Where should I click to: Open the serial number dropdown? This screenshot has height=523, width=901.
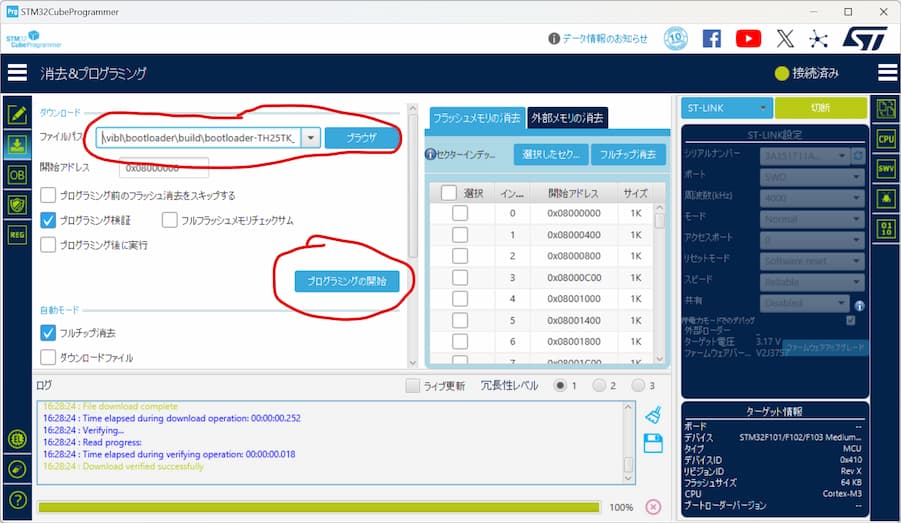[x=805, y=156]
